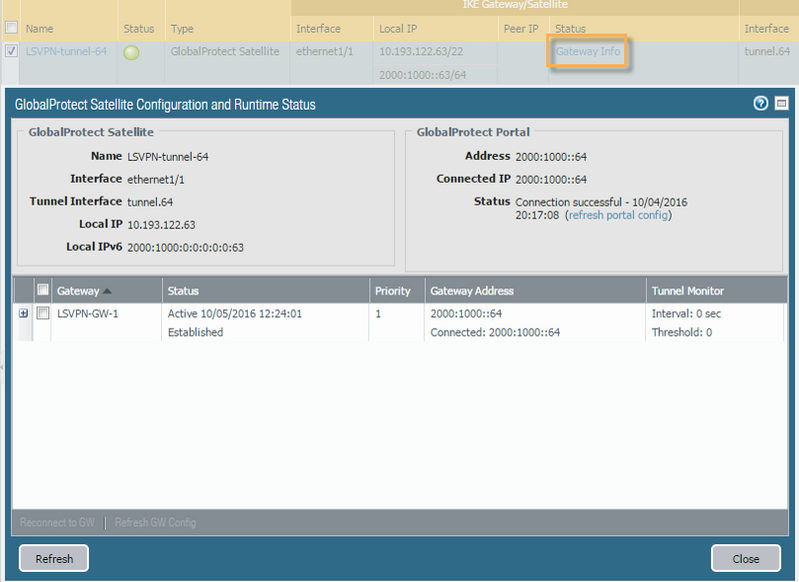Sort by the Gateway Address column header
This screenshot has height=582, width=799.
471,291
